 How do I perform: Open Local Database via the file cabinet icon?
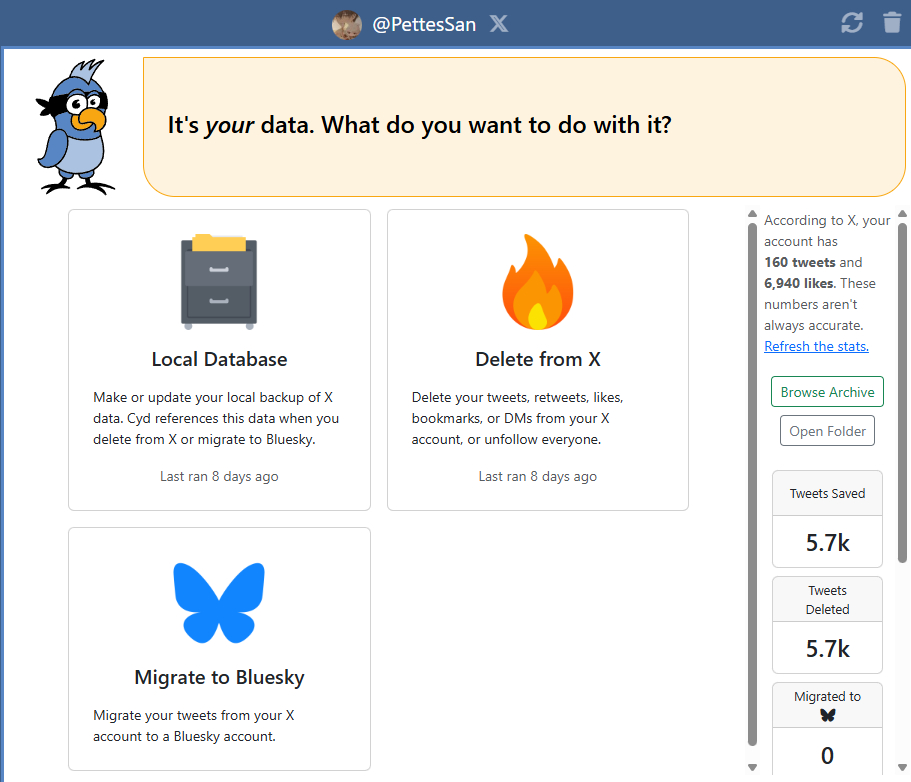point(218,282)
